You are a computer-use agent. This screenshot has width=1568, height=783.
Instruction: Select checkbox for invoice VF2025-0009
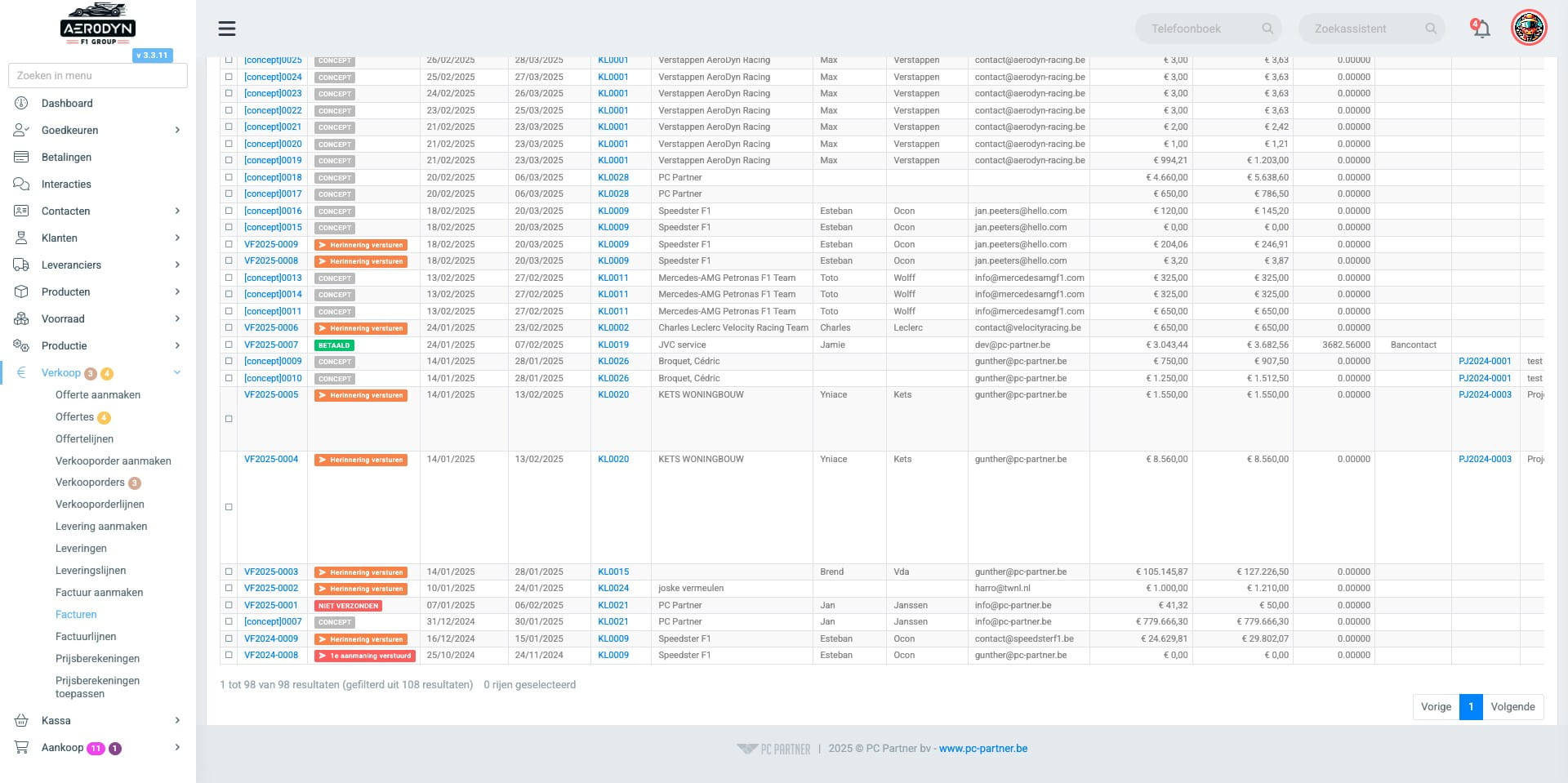click(x=229, y=244)
